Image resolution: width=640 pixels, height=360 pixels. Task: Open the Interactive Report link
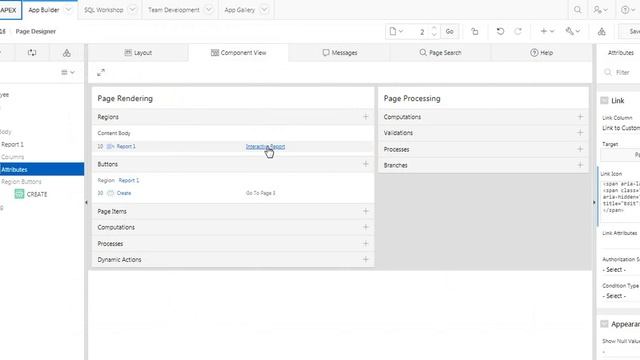click(x=265, y=146)
